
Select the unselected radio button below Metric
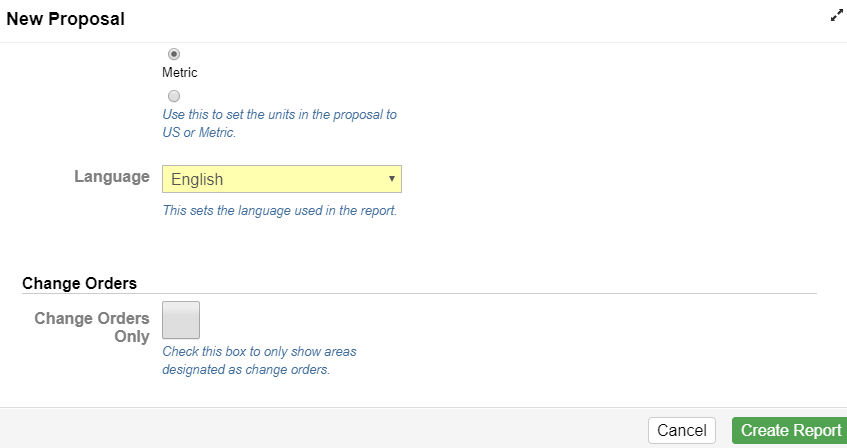[x=173, y=96]
